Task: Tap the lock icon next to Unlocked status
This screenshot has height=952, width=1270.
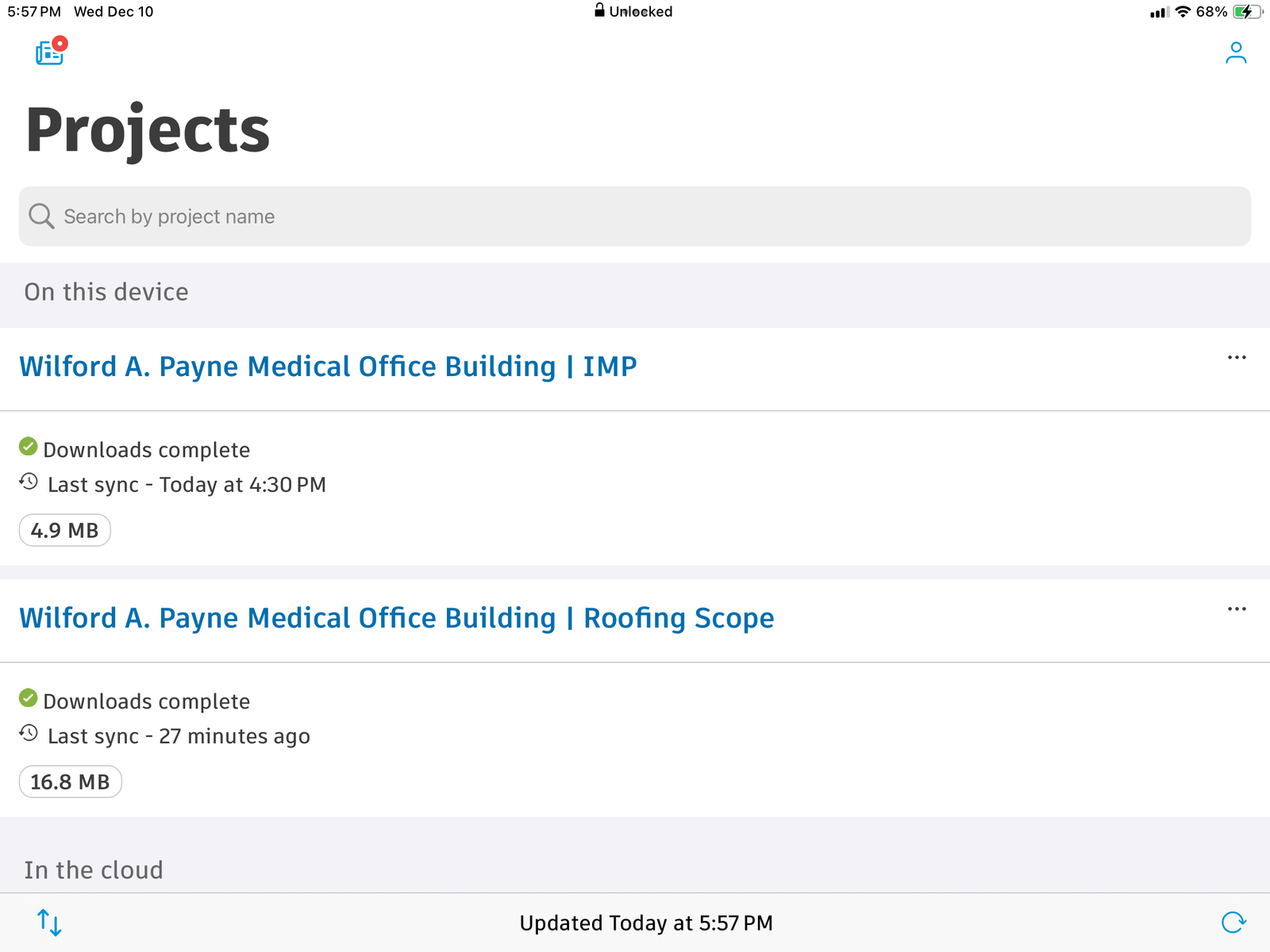Action: (598, 11)
